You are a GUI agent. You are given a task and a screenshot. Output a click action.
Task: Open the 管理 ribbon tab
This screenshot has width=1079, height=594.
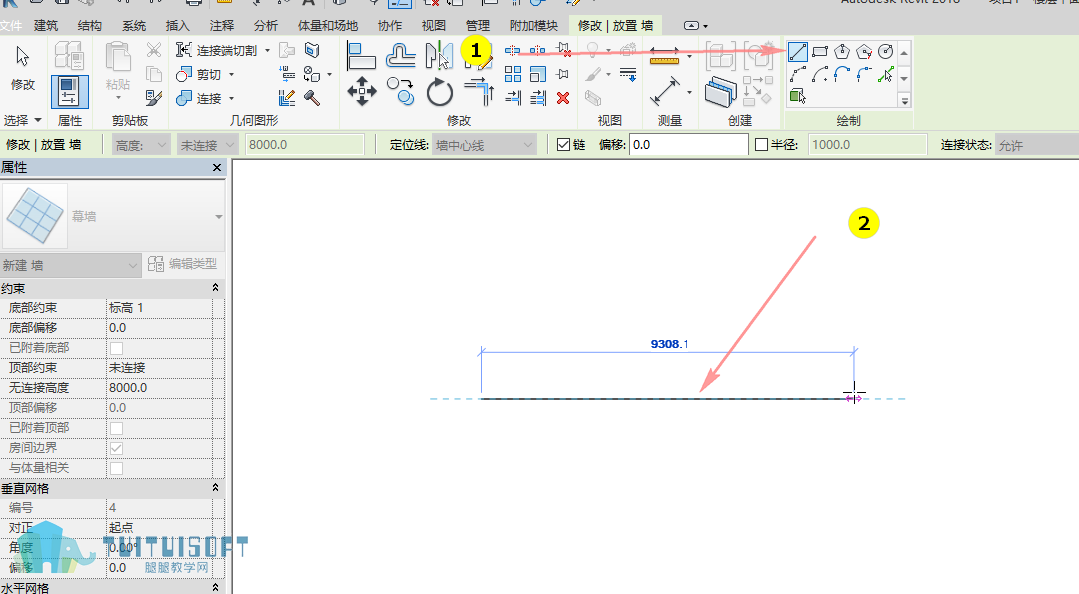pos(478,25)
